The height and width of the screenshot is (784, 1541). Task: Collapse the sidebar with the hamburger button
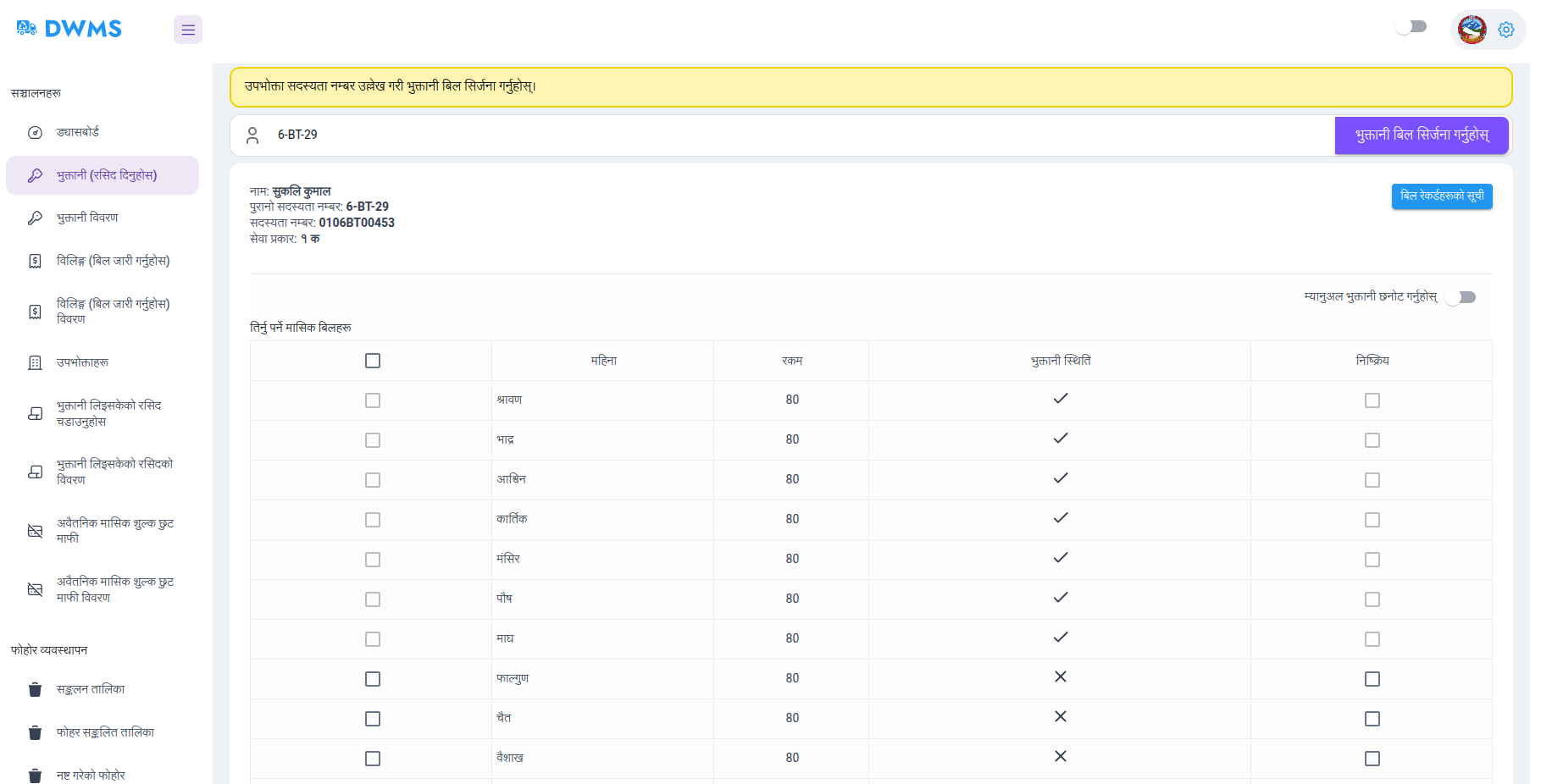click(187, 29)
